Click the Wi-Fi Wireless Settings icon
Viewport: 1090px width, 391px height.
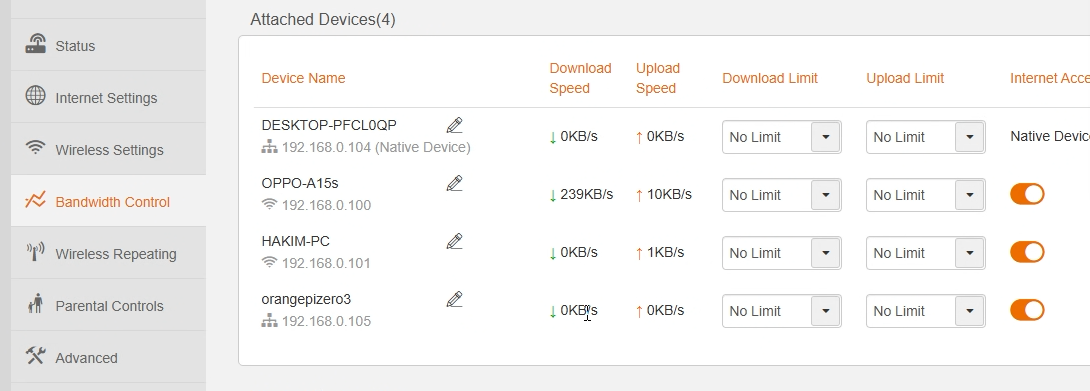35,147
